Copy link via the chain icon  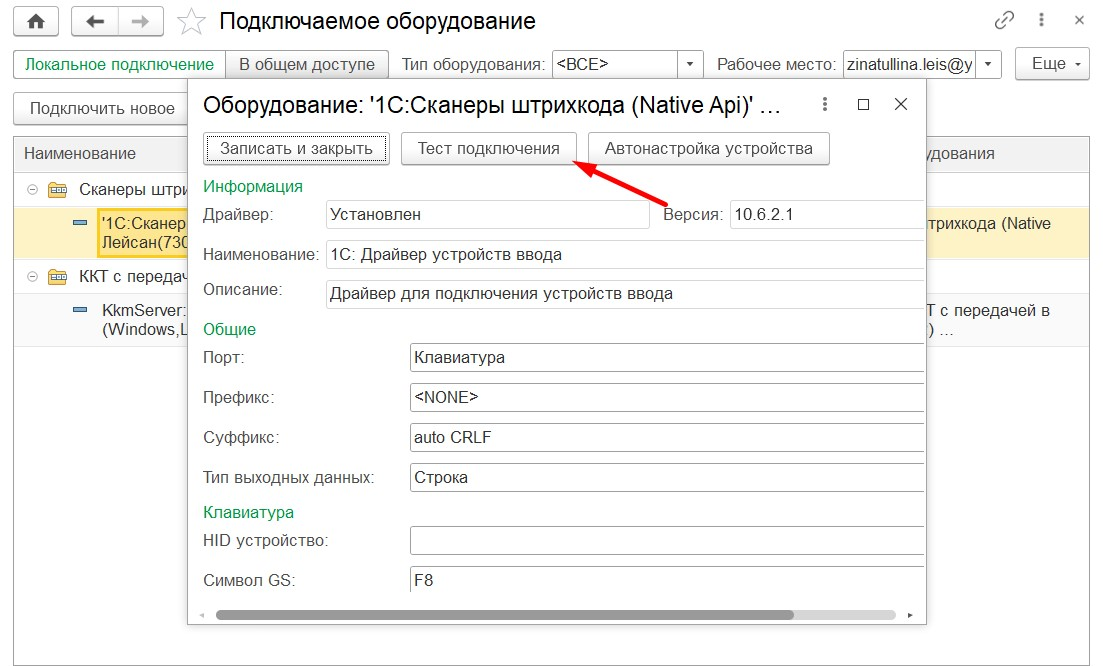pos(1004,20)
